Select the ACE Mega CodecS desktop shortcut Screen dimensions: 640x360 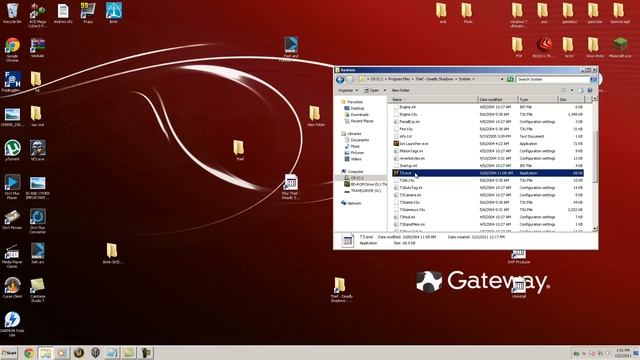[x=38, y=15]
